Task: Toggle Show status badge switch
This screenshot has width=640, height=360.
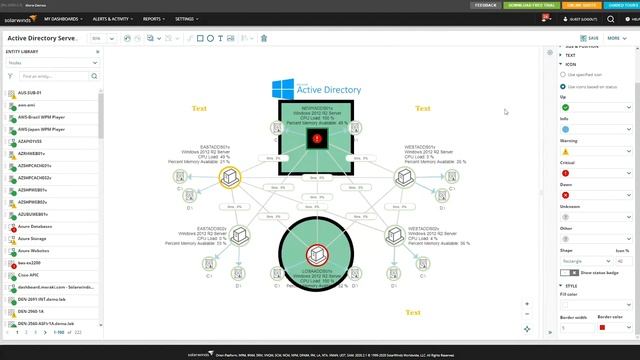Action: coord(569,272)
